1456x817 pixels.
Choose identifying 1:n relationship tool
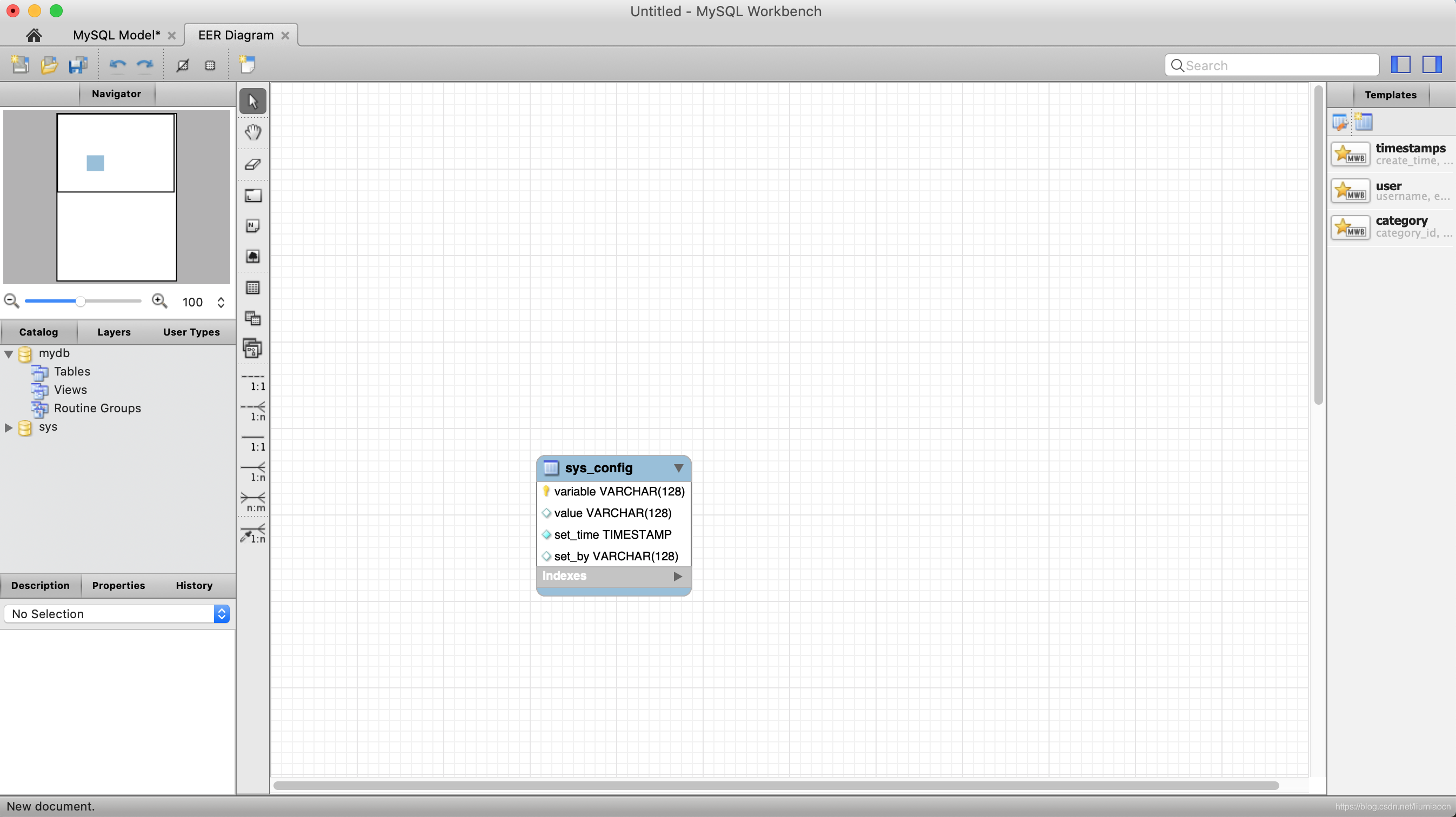(x=253, y=472)
